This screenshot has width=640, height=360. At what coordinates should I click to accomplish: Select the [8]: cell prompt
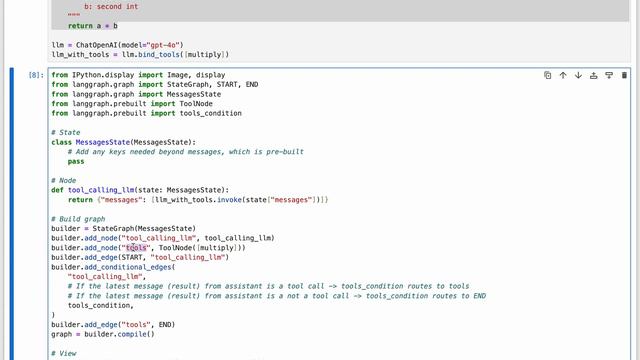pos(36,75)
